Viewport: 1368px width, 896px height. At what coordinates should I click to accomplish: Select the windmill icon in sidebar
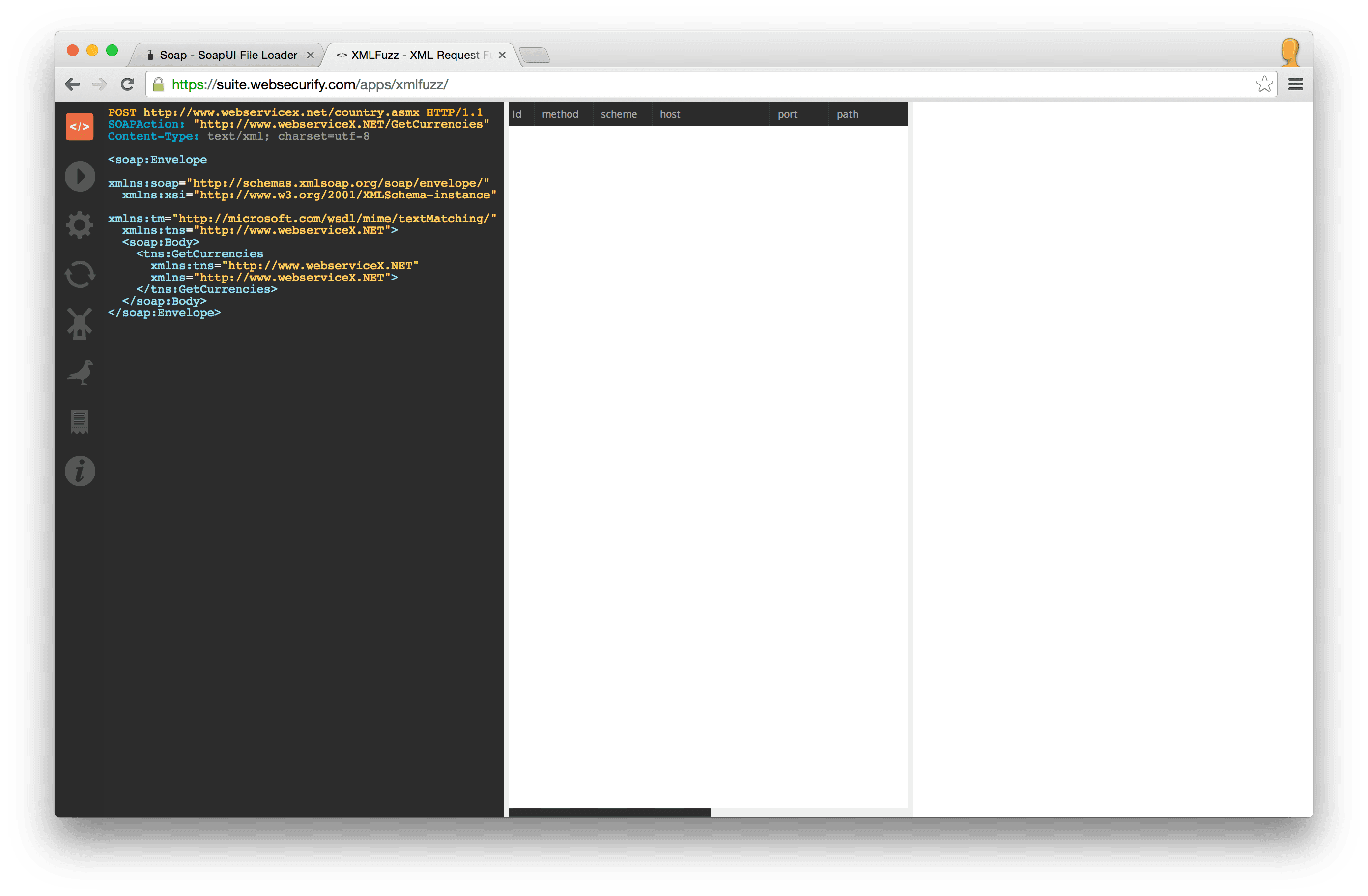click(79, 324)
